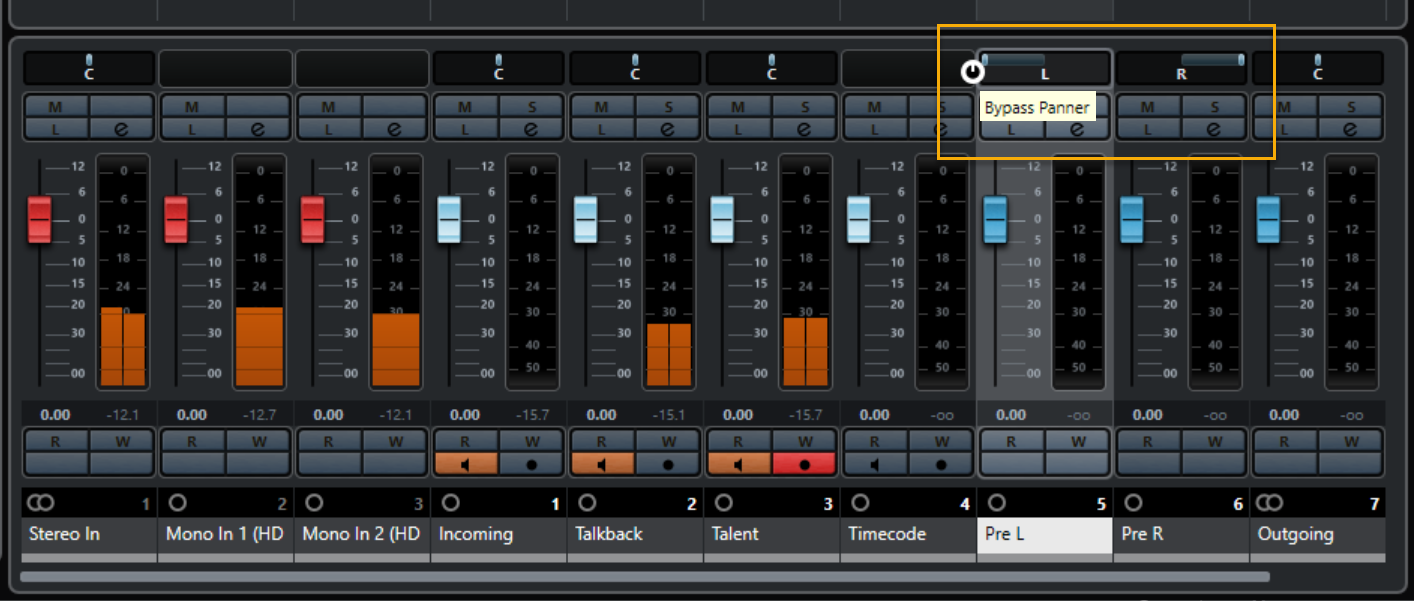Open the e channel settings on Outgoing
Viewport: 1414px width, 601px height.
tap(1350, 128)
